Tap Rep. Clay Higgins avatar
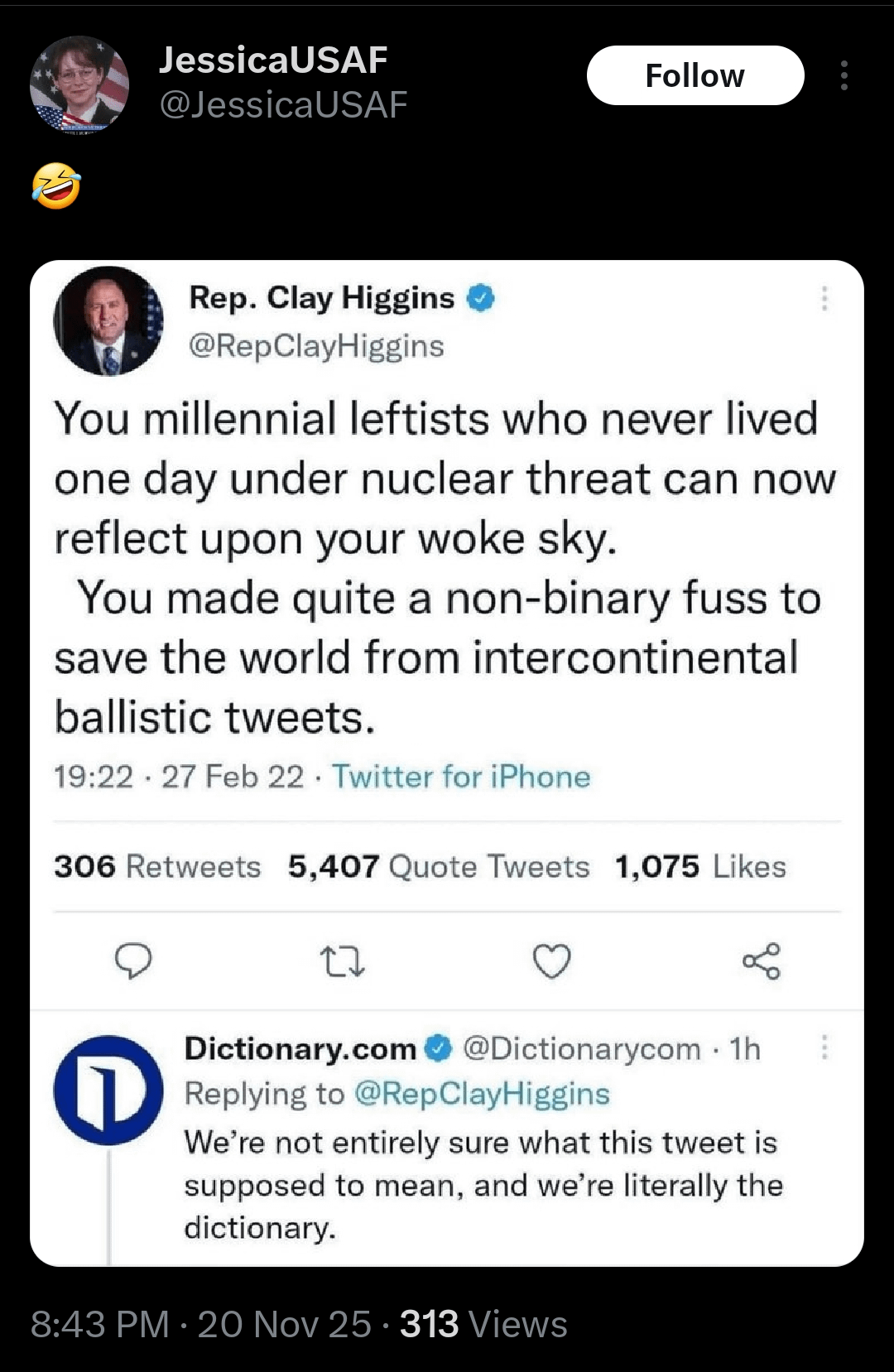894x1372 pixels. (x=108, y=321)
